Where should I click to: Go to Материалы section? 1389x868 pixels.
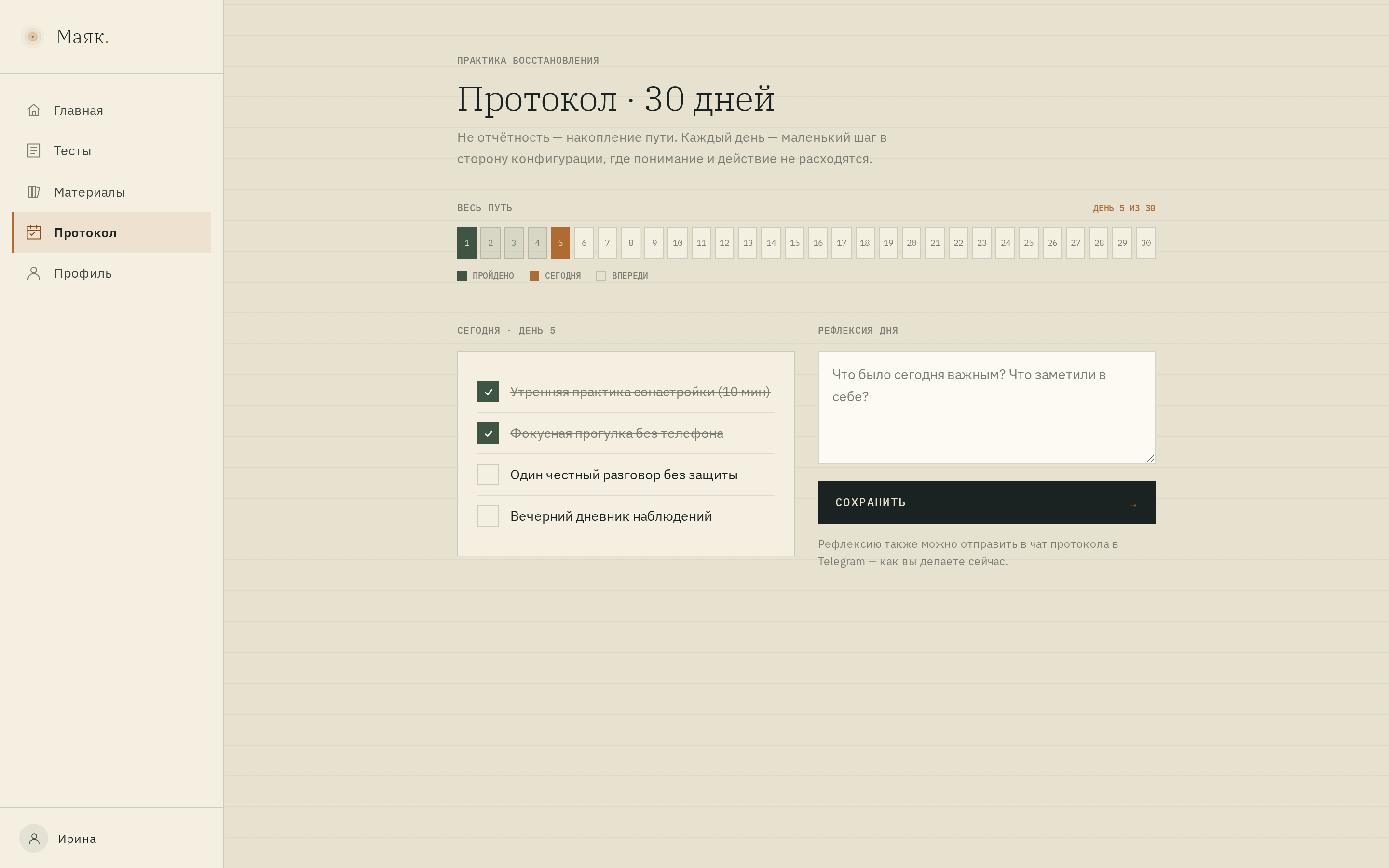tap(111, 192)
